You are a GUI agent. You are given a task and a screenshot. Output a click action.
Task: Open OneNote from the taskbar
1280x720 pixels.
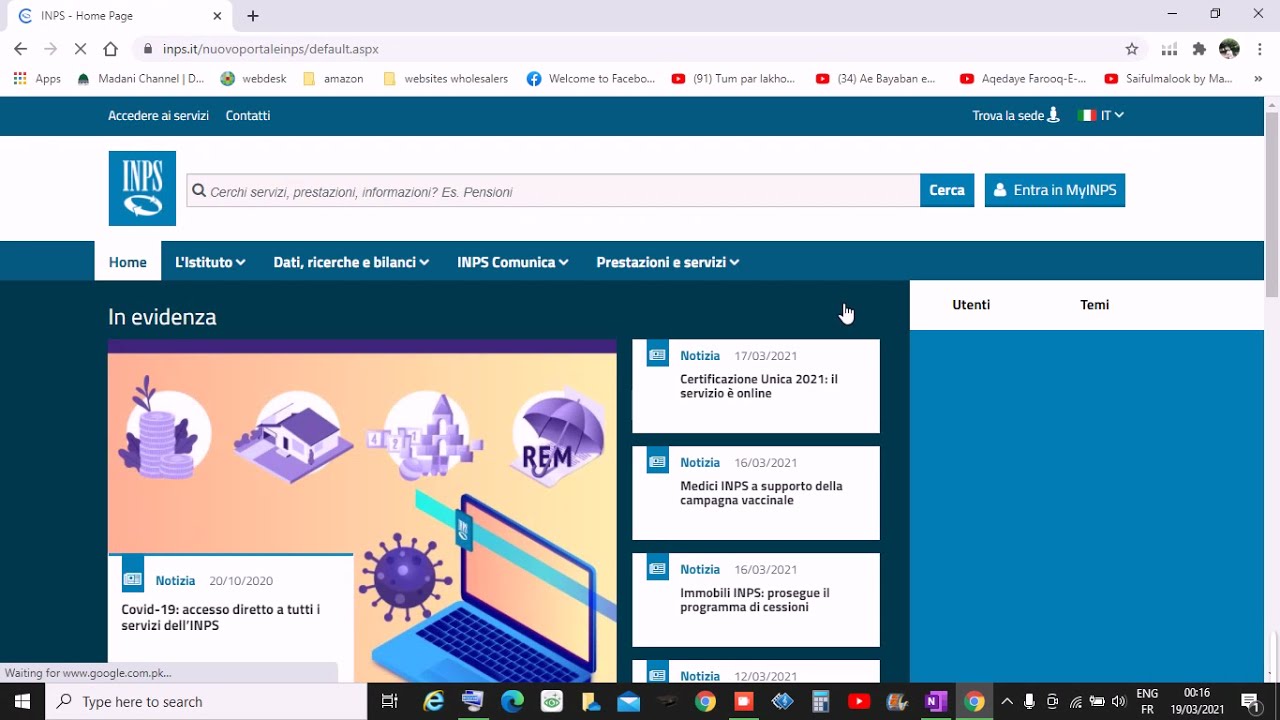click(936, 701)
